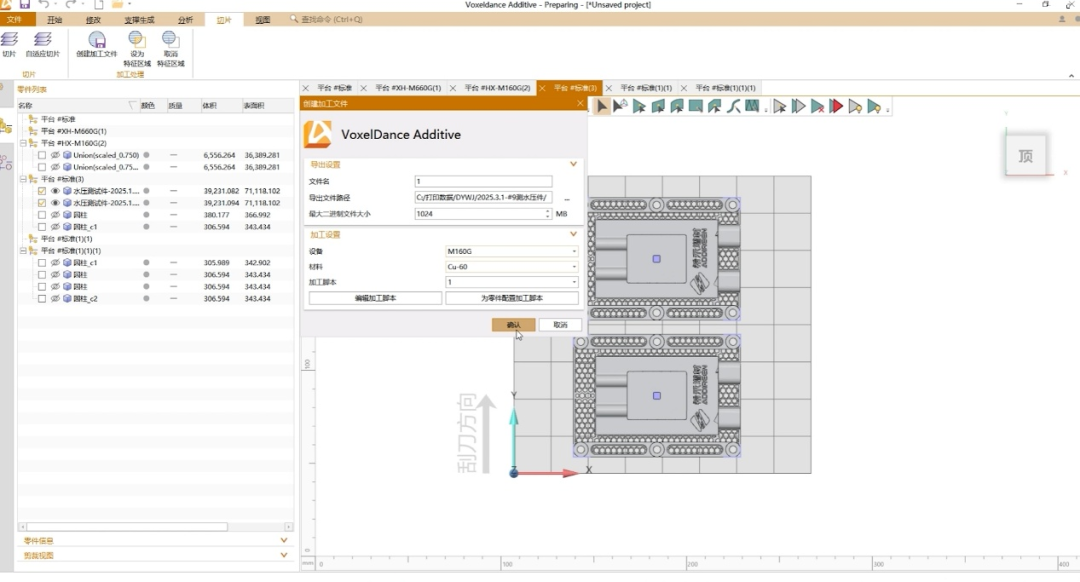Switch to the 支撑生成 ribbon tab
The image size is (1080, 582).
[x=139, y=20]
